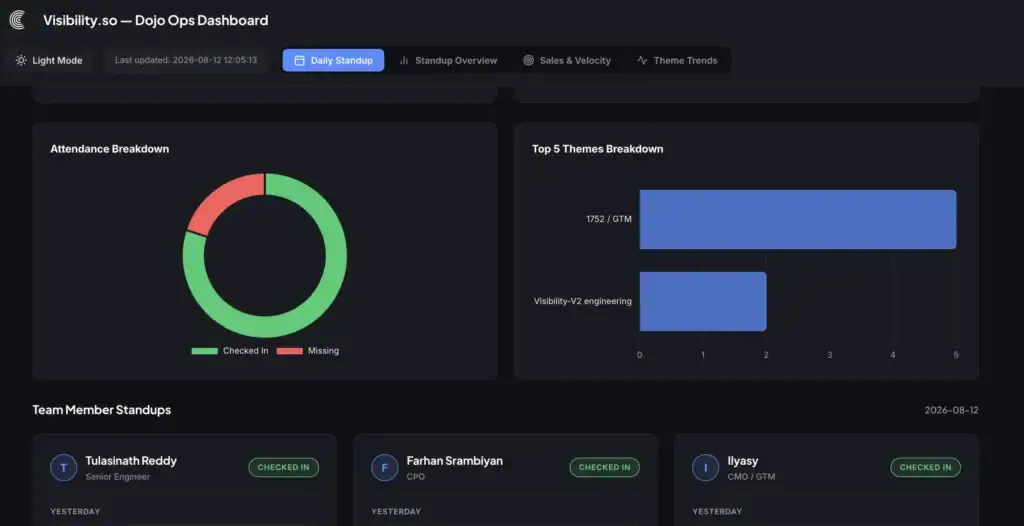Click the Visibility.so — Dojo Ops Dashboard title
Screen dimensions: 1024x526
(x=155, y=20)
